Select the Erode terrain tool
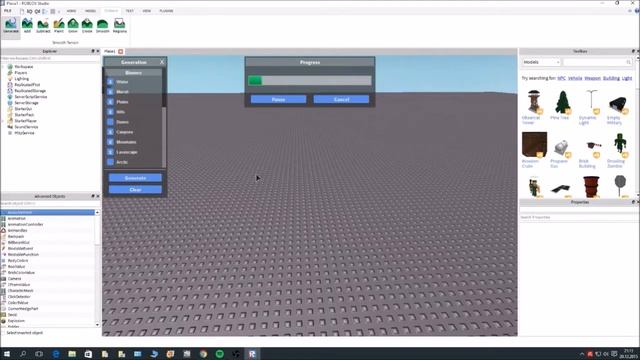Screen dimensions: 640x360 [87, 26]
